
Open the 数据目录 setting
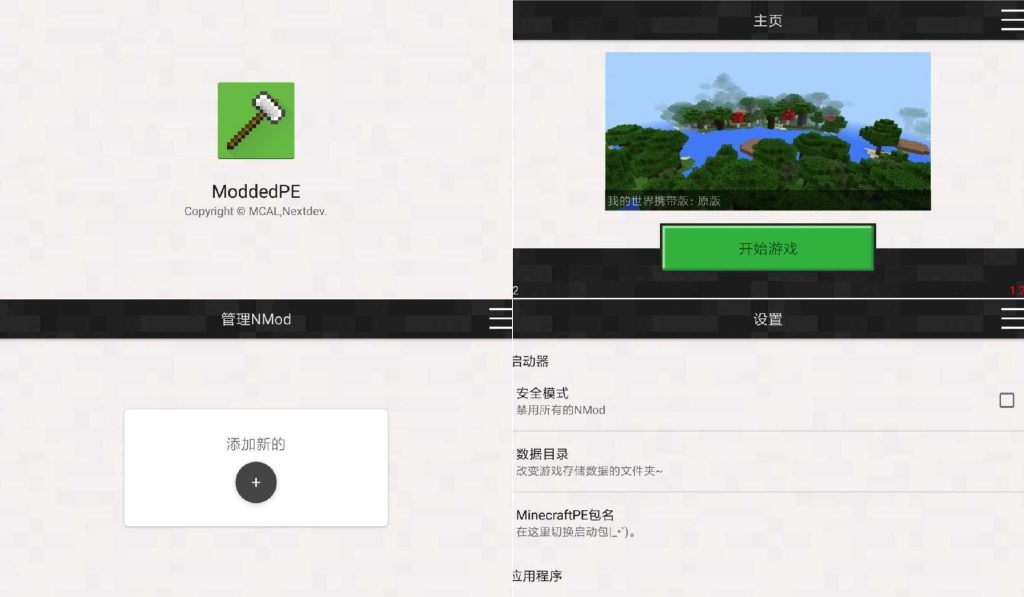(x=768, y=462)
